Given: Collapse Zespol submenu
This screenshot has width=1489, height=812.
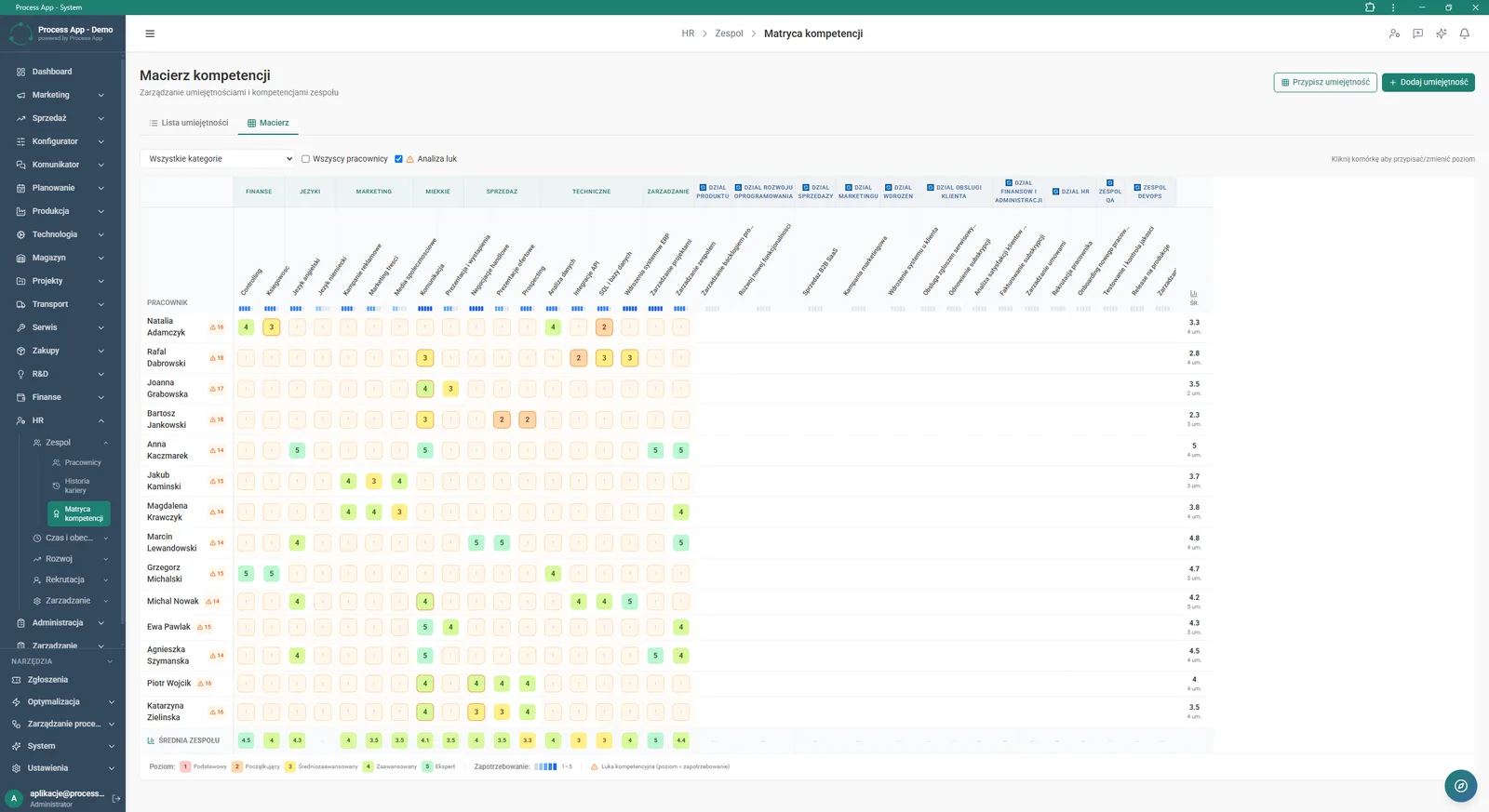Looking at the screenshot, I should 71,443.
